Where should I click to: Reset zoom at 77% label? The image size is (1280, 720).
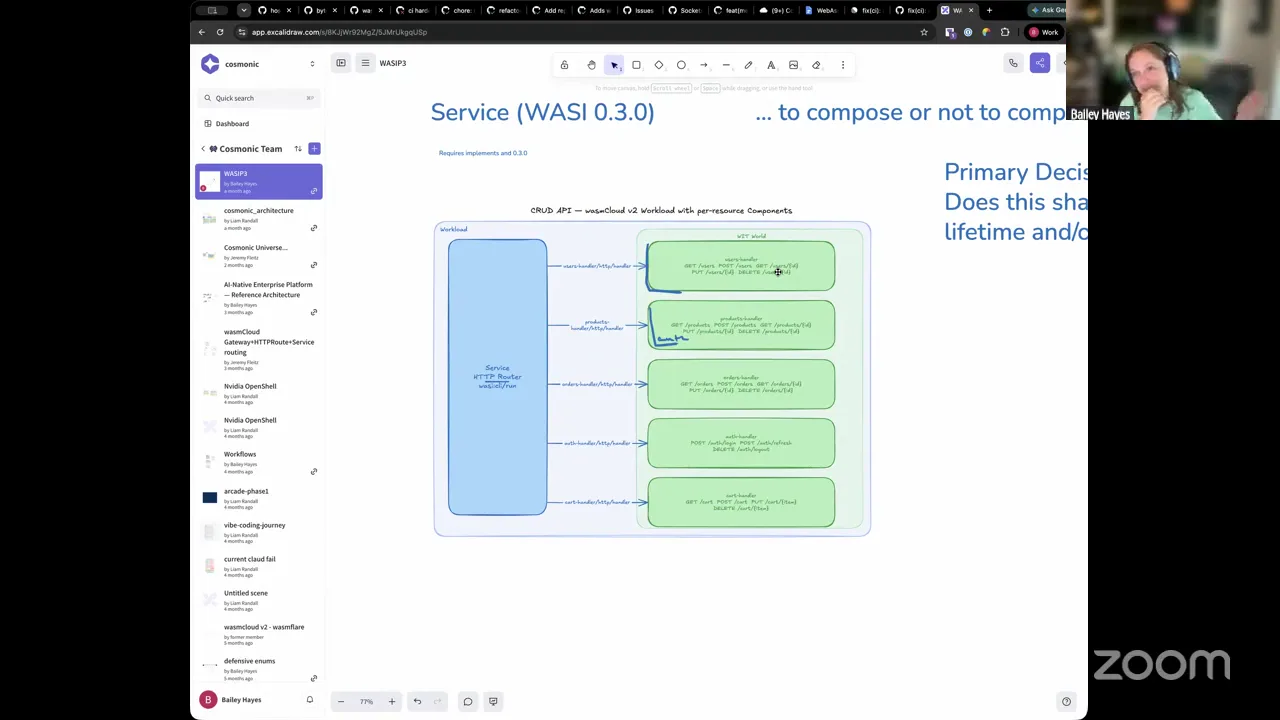(x=366, y=702)
